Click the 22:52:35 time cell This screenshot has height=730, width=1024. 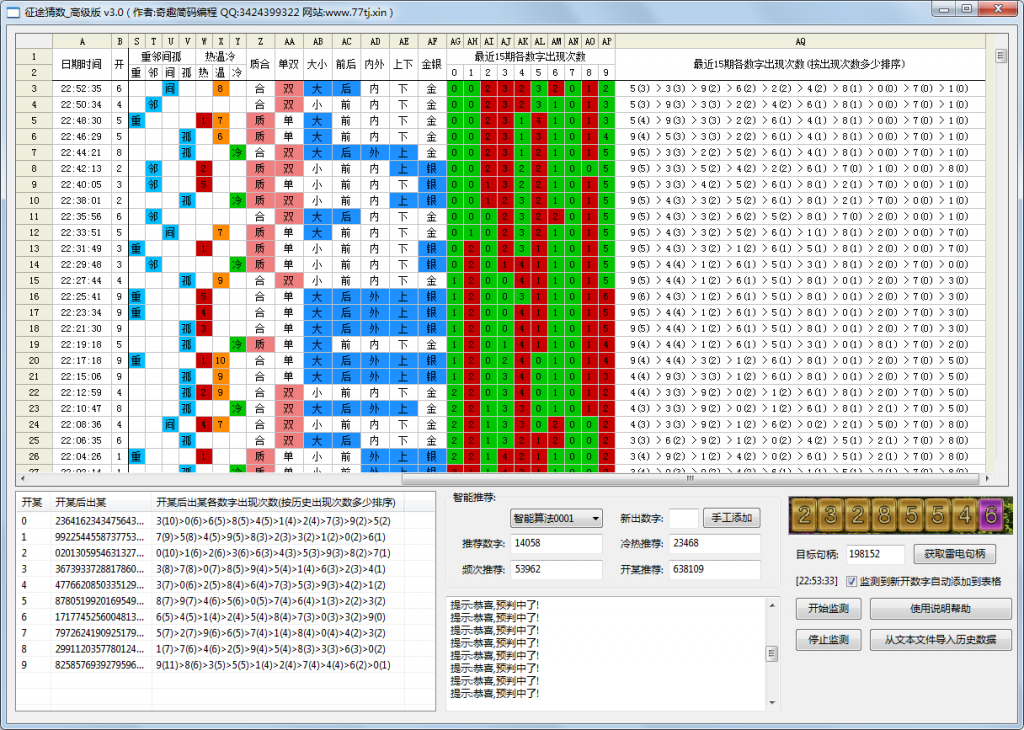(82, 89)
